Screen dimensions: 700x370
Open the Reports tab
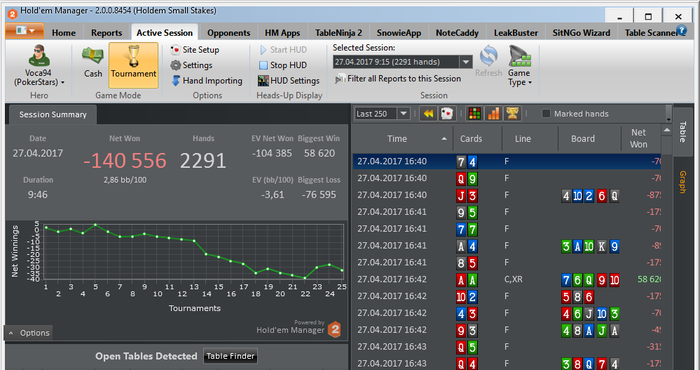106,33
